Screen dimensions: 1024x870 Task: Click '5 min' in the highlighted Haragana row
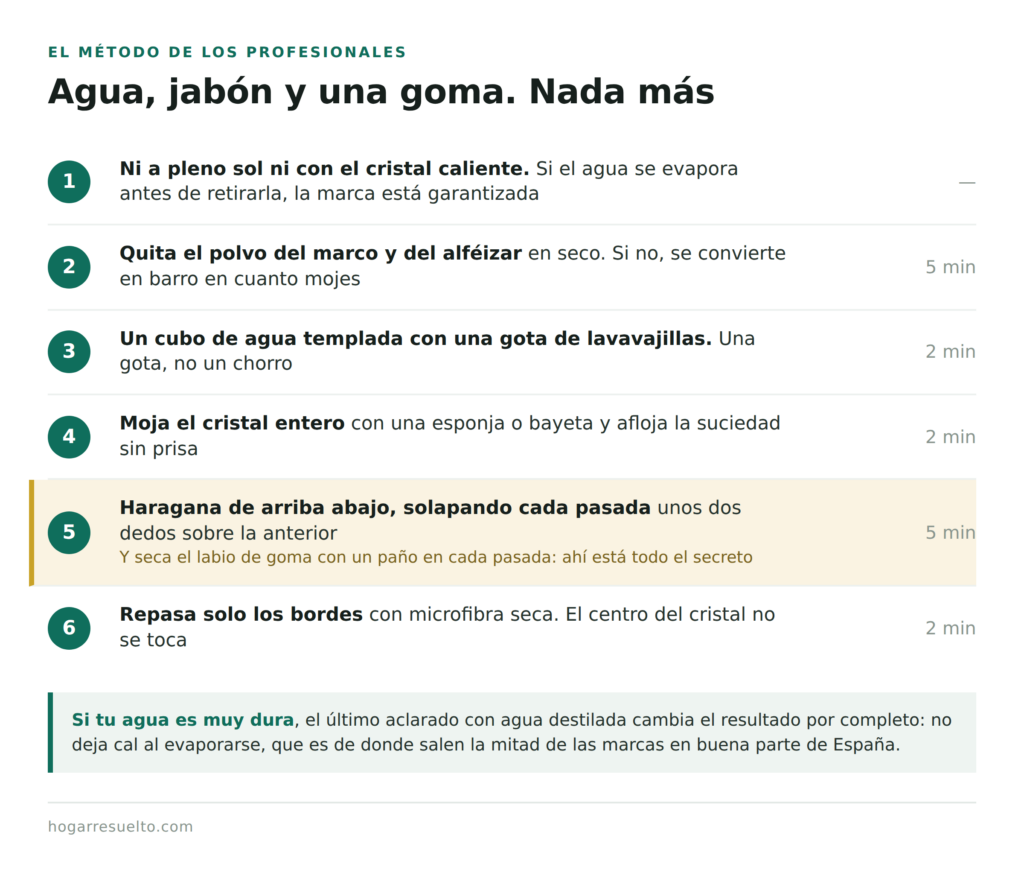[950, 532]
